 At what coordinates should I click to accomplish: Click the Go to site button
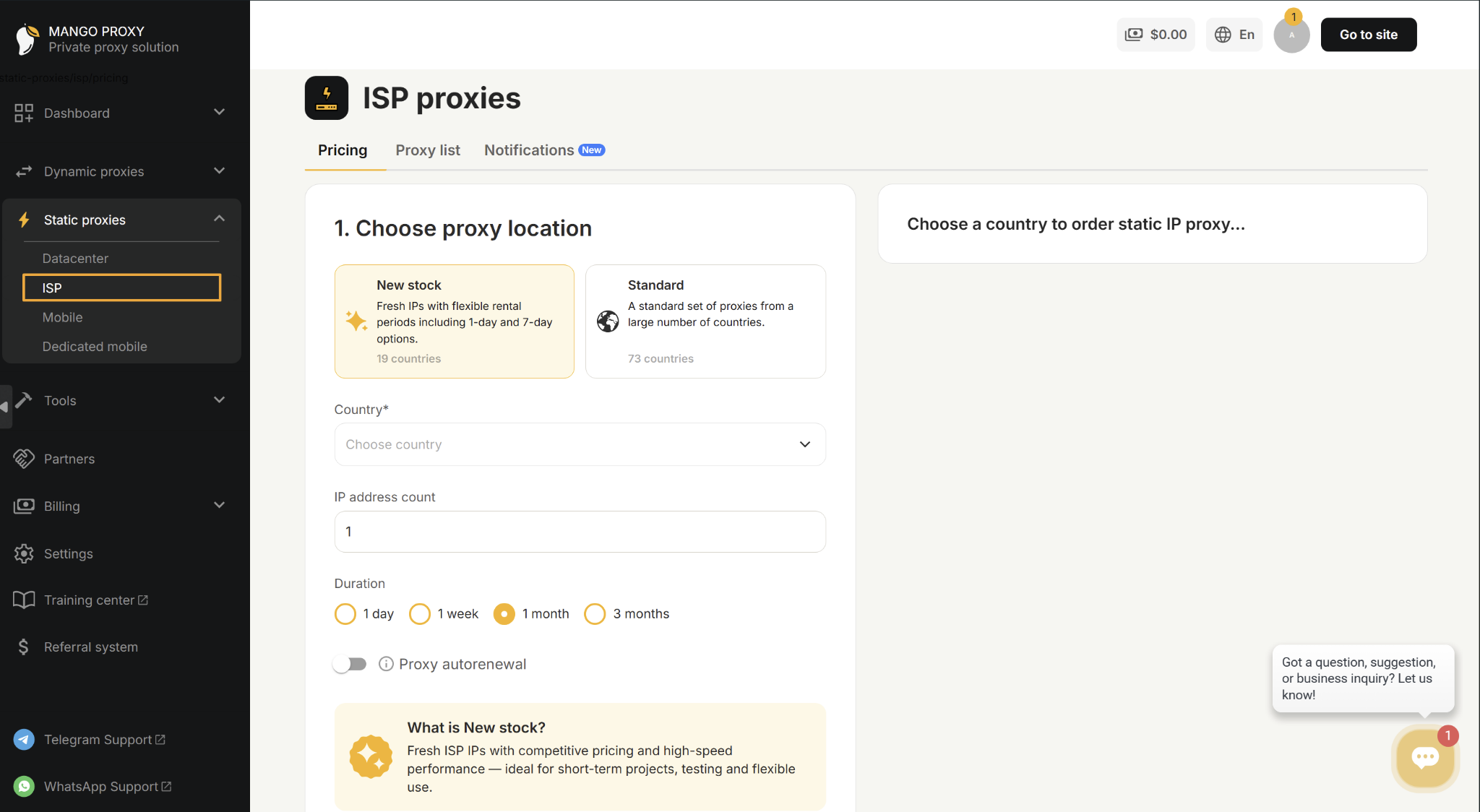pos(1369,35)
